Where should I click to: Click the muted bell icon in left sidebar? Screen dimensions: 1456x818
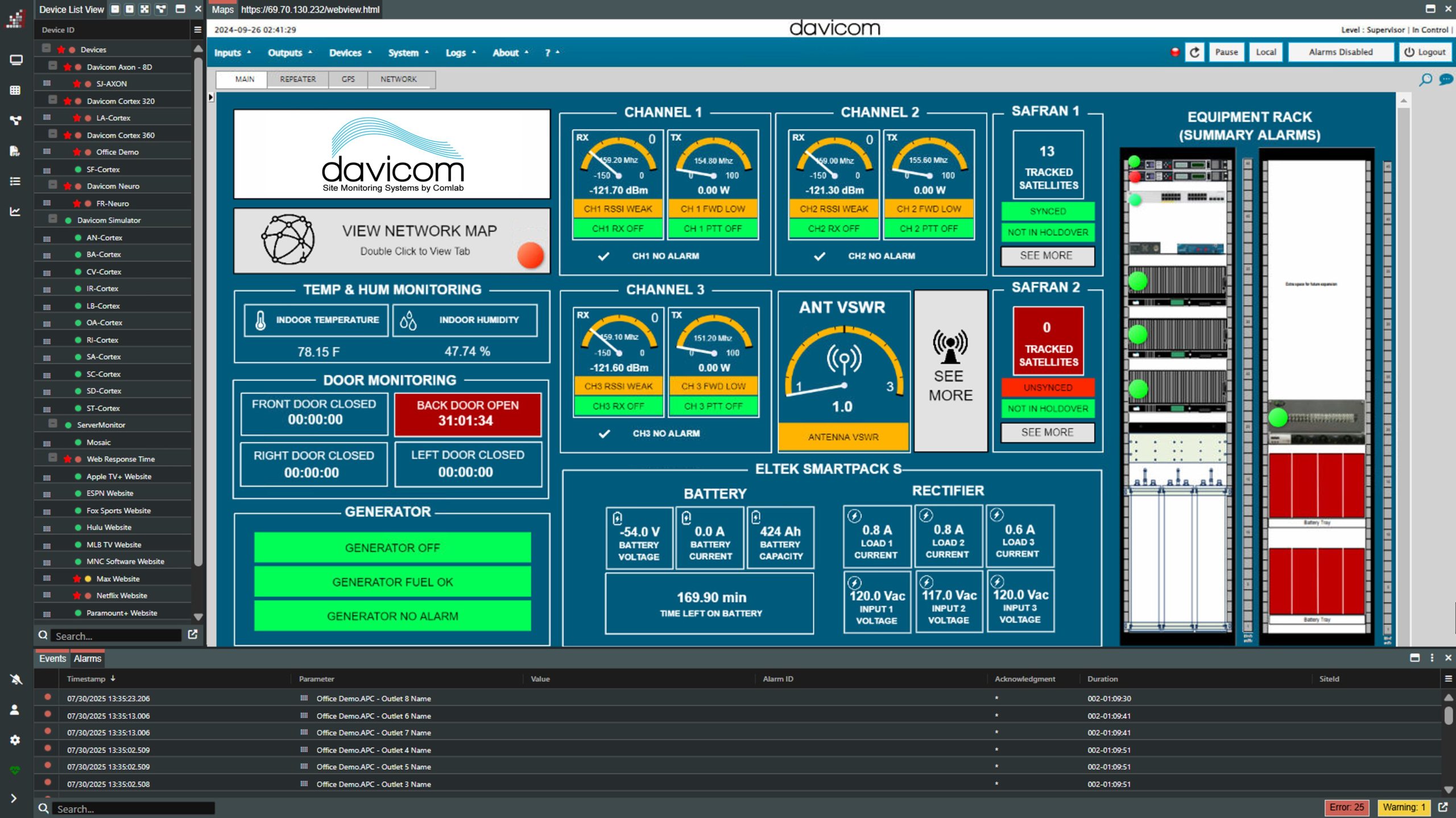[15, 679]
